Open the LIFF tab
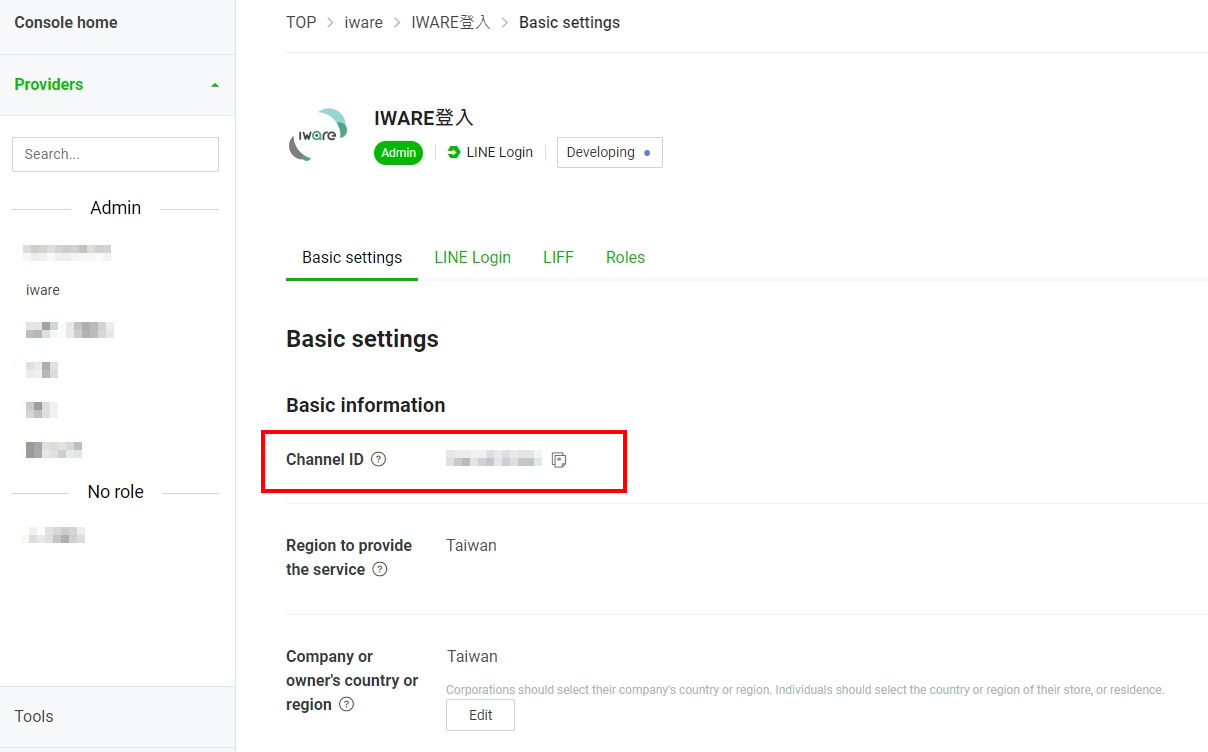This screenshot has width=1208, height=752. tap(558, 257)
